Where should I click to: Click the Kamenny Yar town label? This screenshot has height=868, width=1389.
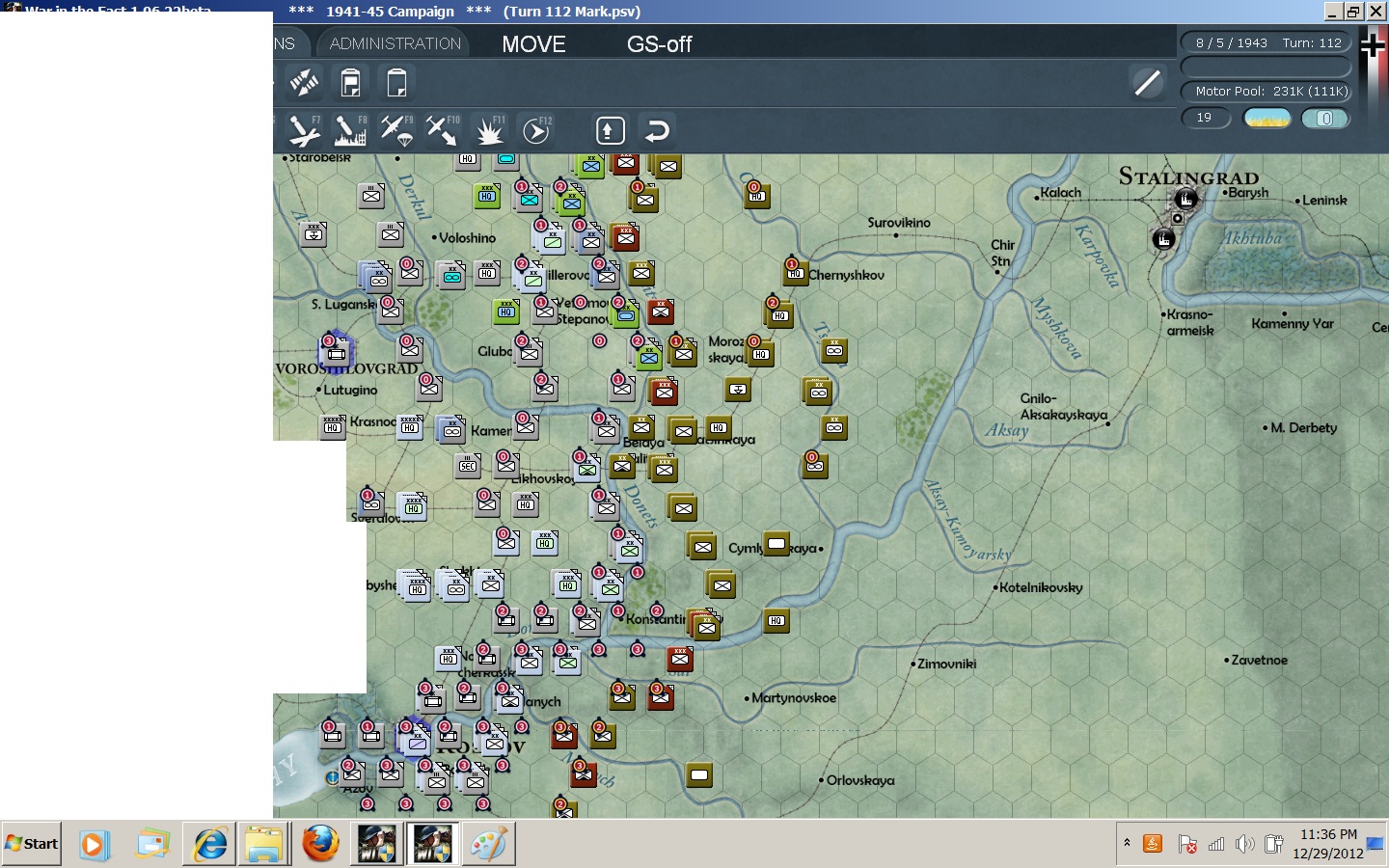tap(1293, 324)
